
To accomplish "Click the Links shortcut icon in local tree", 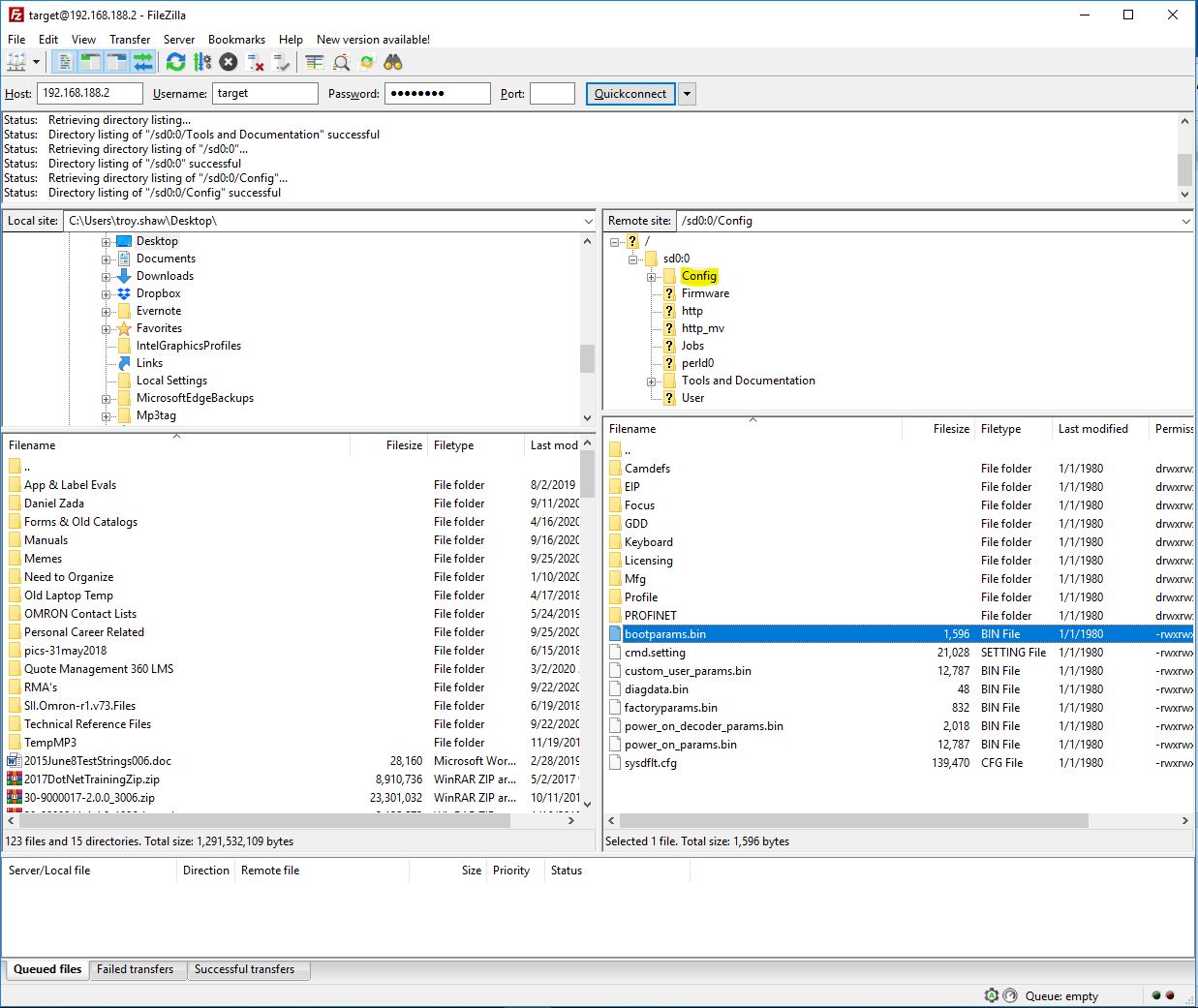I will click(124, 363).
